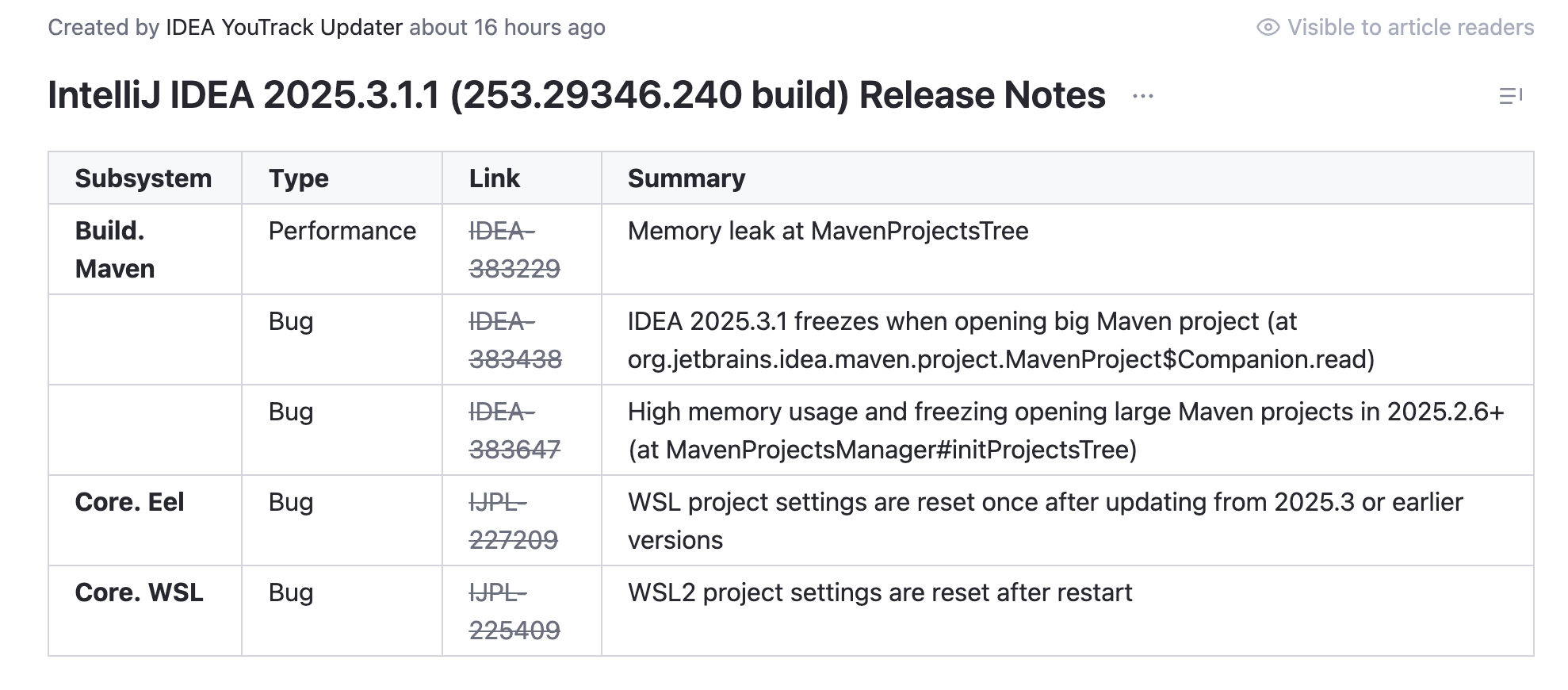Open Visible to article readers settings
The image size is (1568, 690).
[1409, 28]
